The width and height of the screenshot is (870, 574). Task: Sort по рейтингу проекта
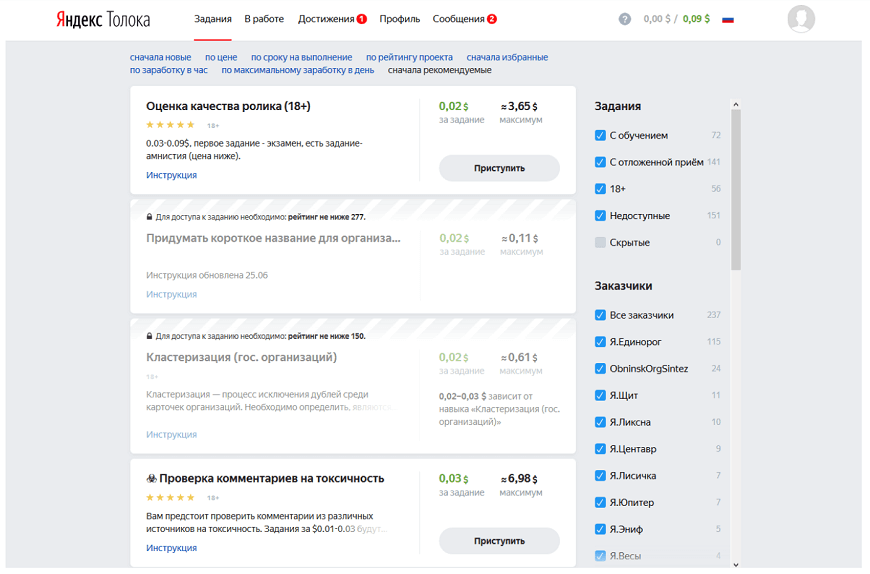pyautogui.click(x=409, y=57)
